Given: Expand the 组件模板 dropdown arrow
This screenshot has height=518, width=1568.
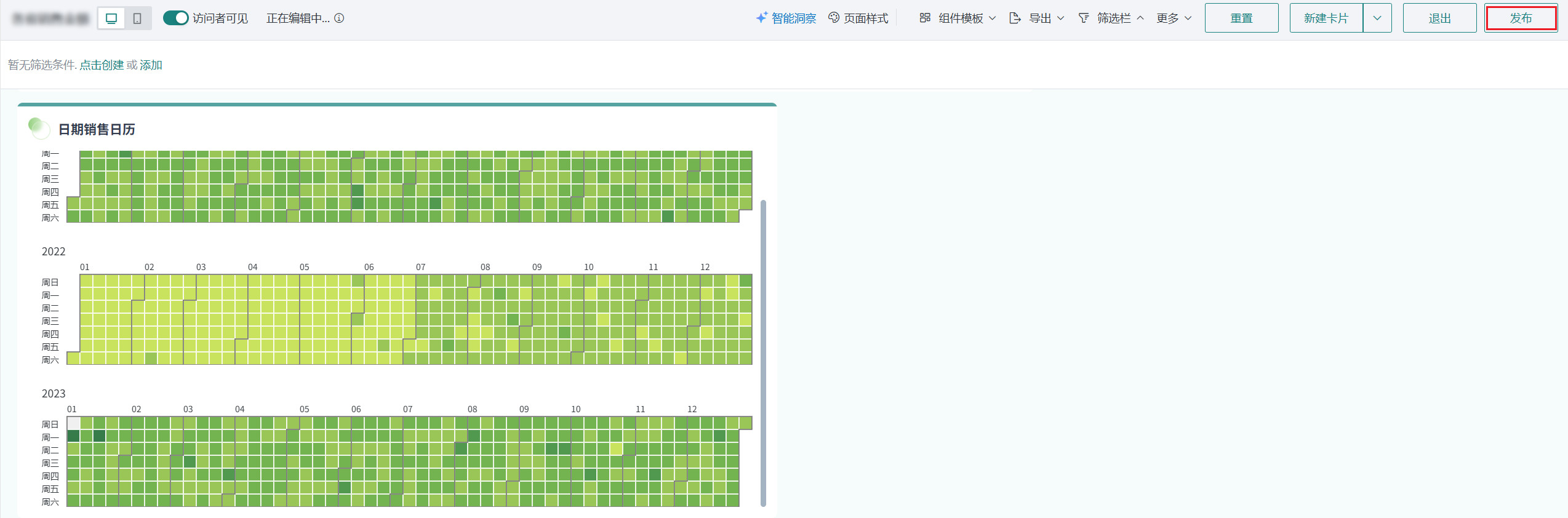Looking at the screenshot, I should [x=992, y=18].
